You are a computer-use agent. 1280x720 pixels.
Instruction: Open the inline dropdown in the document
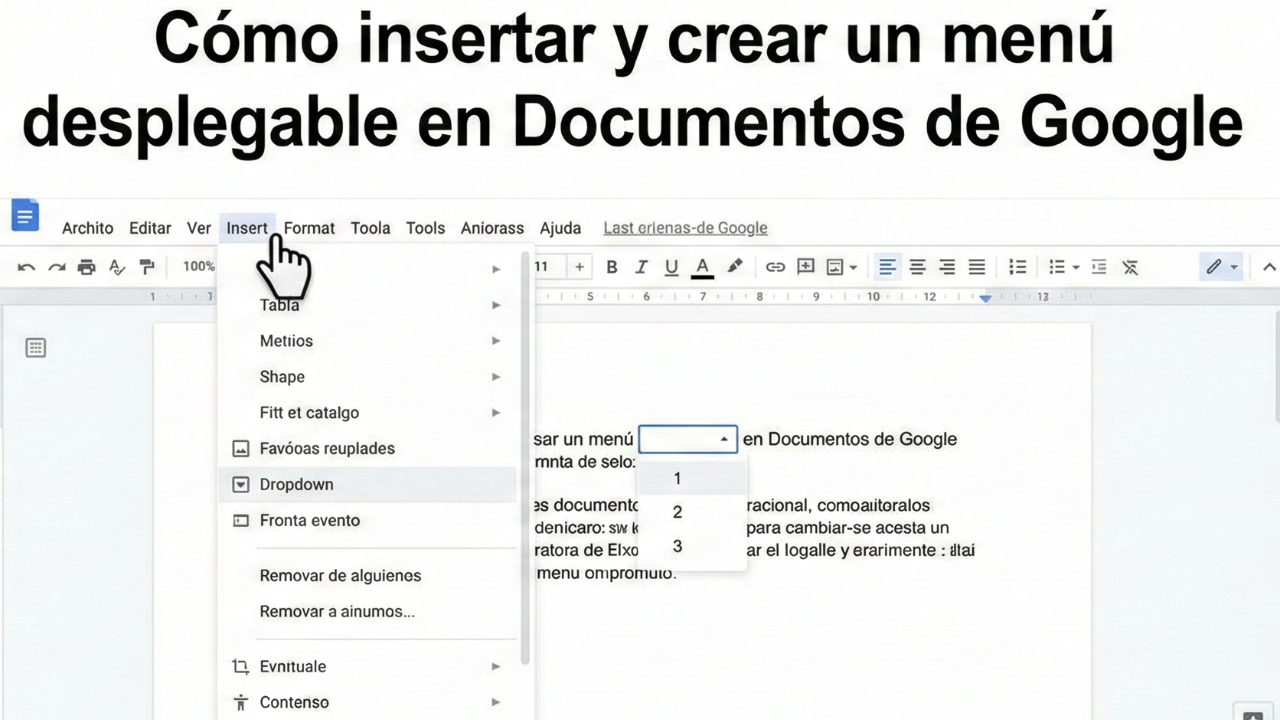tap(688, 439)
